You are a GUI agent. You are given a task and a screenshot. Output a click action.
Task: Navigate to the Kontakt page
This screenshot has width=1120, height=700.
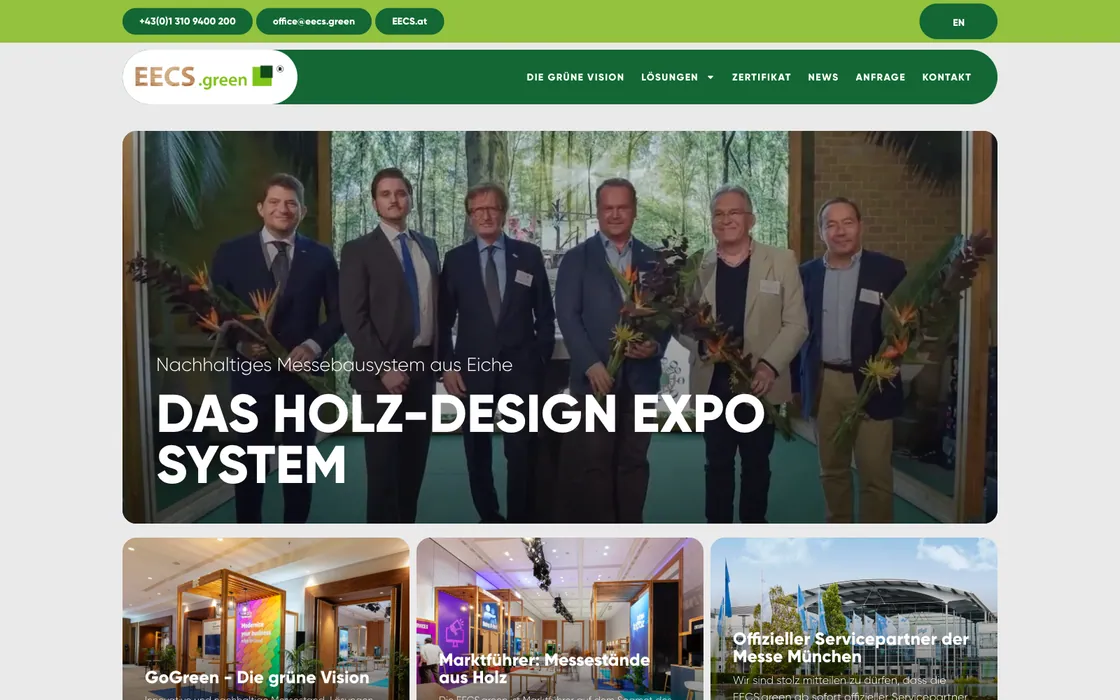click(x=946, y=77)
